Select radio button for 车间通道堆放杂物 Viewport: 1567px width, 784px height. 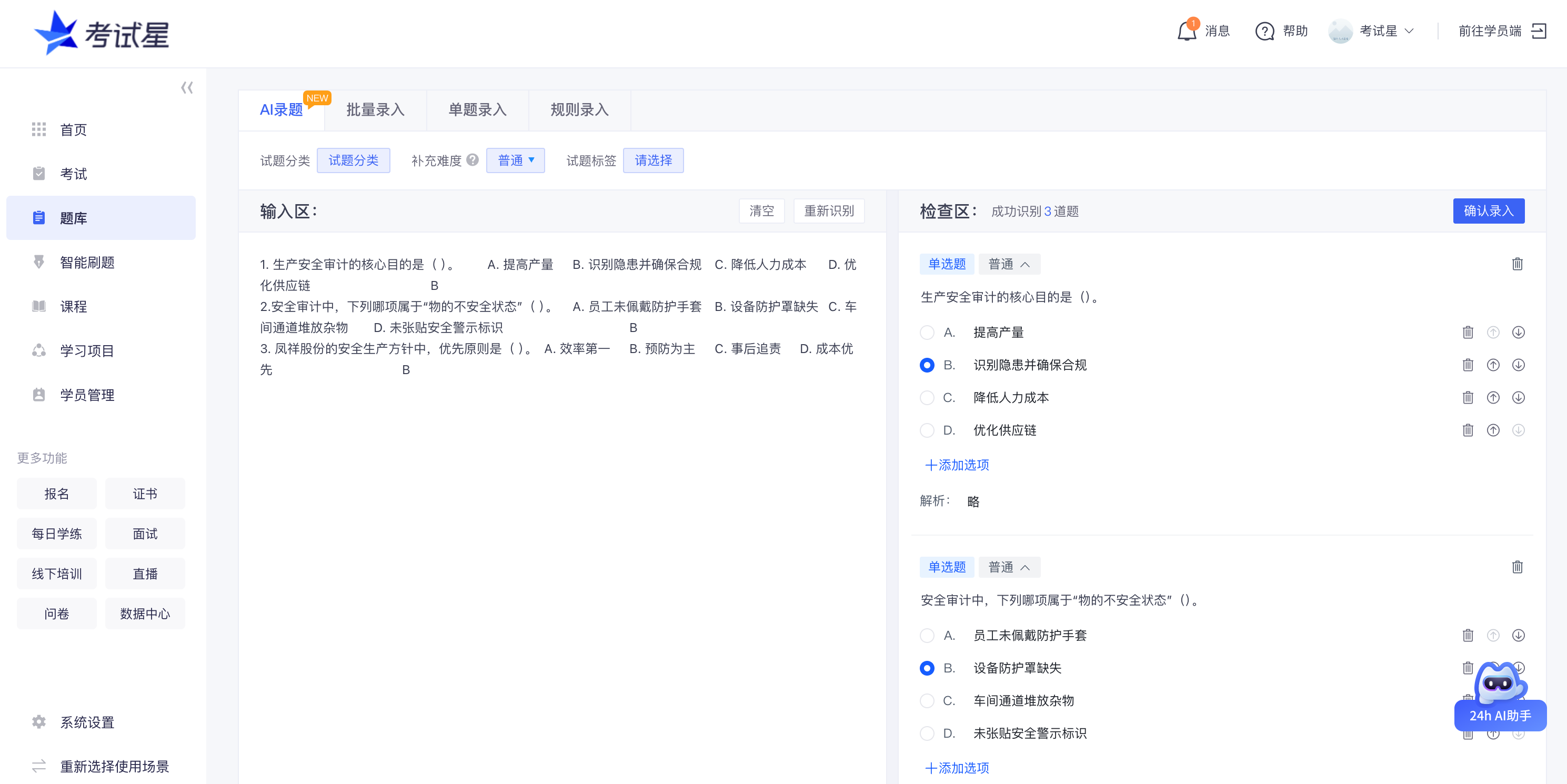(x=927, y=700)
